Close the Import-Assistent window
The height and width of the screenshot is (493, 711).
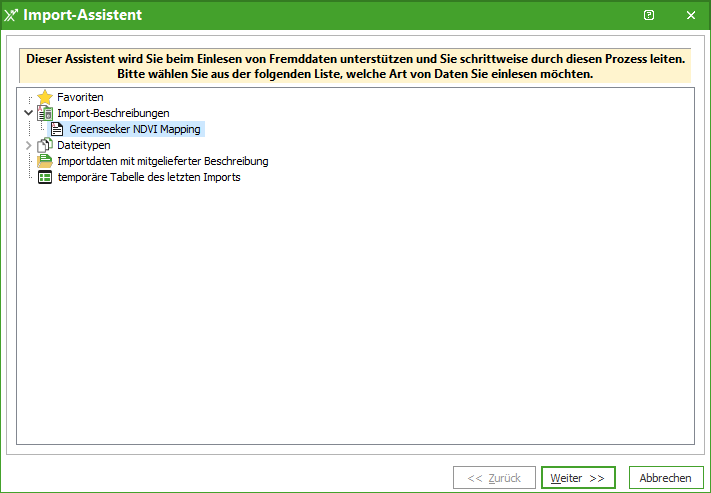(x=690, y=15)
